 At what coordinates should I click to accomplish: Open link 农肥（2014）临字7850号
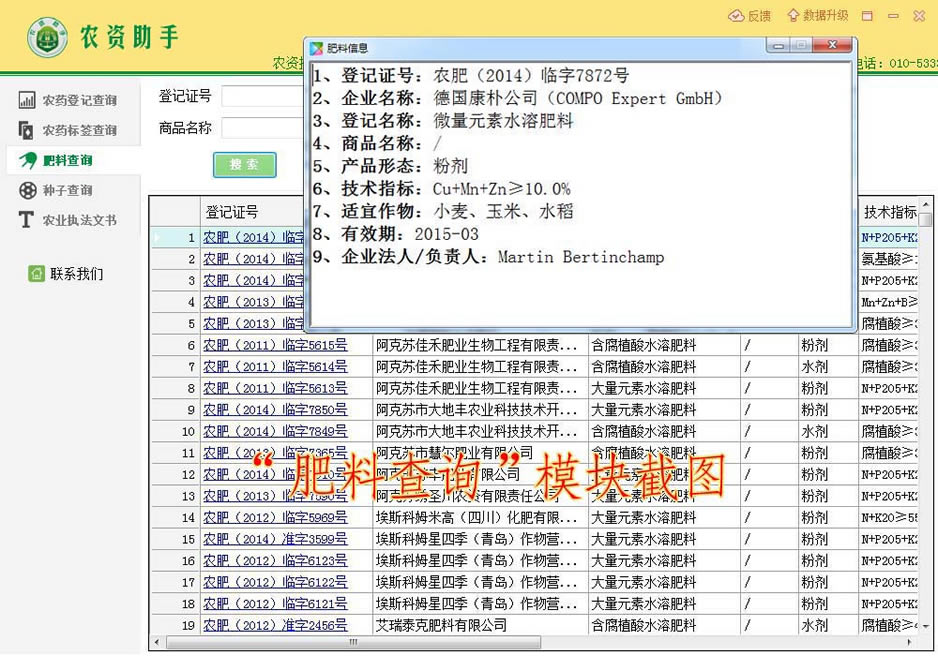coord(275,410)
